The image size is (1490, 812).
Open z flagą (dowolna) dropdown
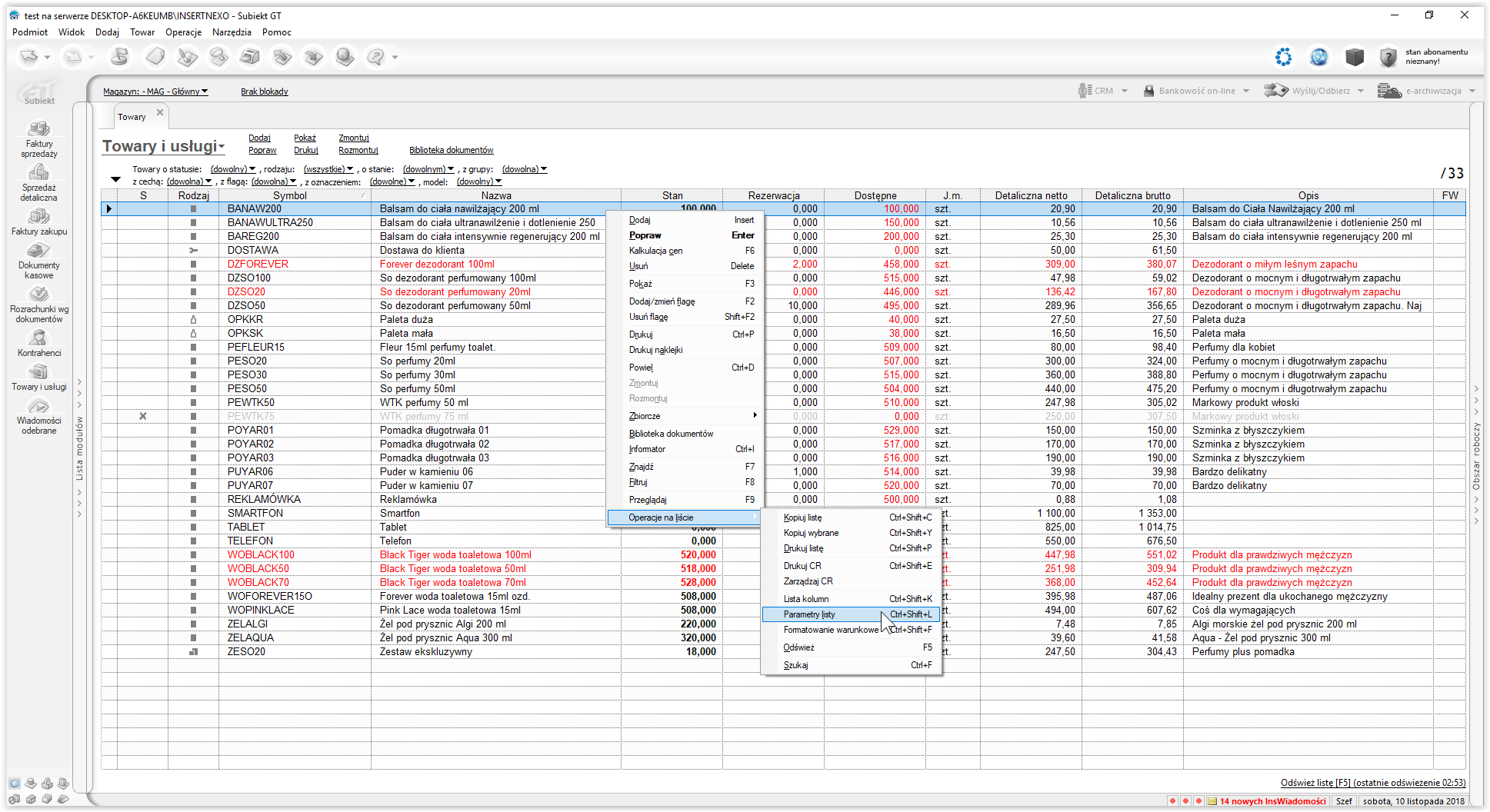click(x=274, y=181)
